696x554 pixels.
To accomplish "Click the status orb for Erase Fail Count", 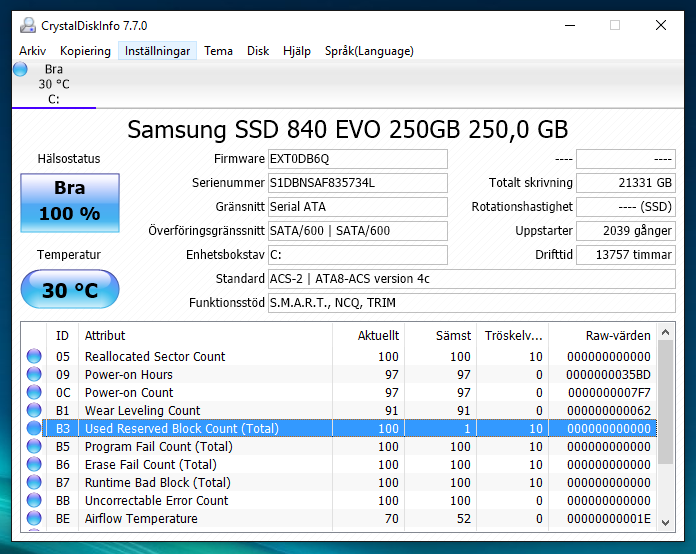I will [34, 464].
